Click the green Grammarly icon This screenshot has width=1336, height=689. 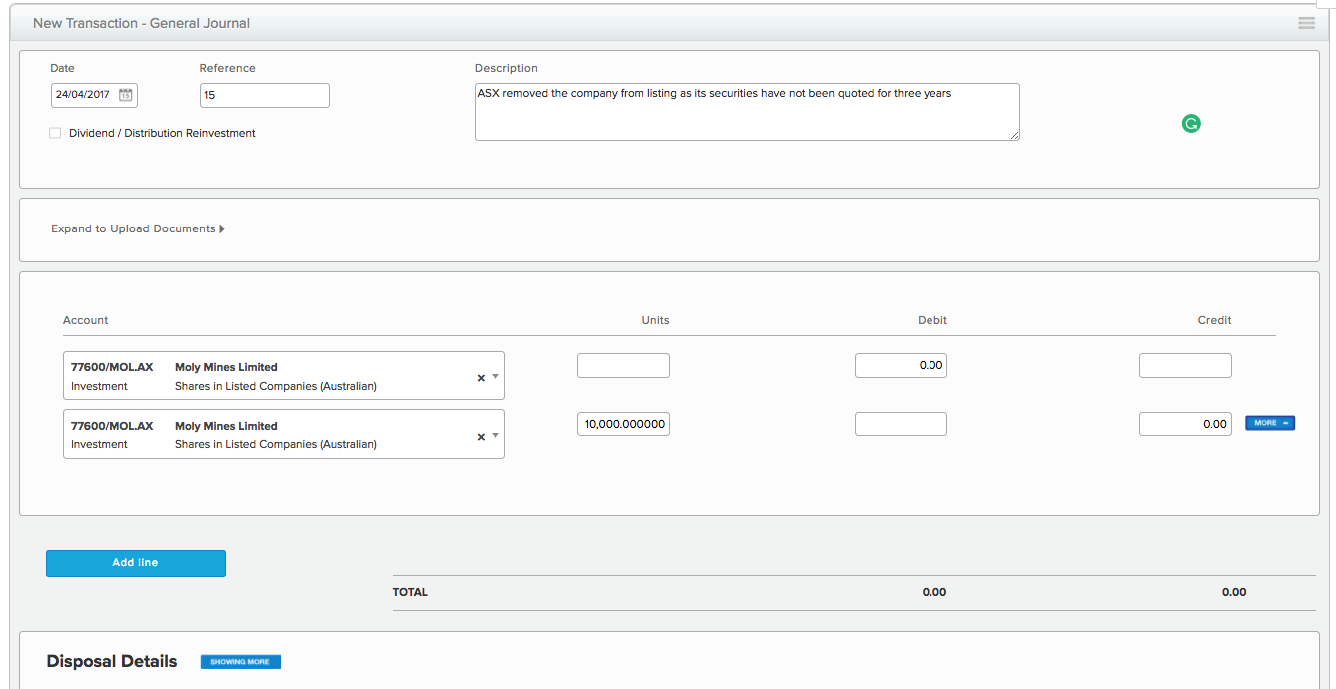coord(1190,124)
